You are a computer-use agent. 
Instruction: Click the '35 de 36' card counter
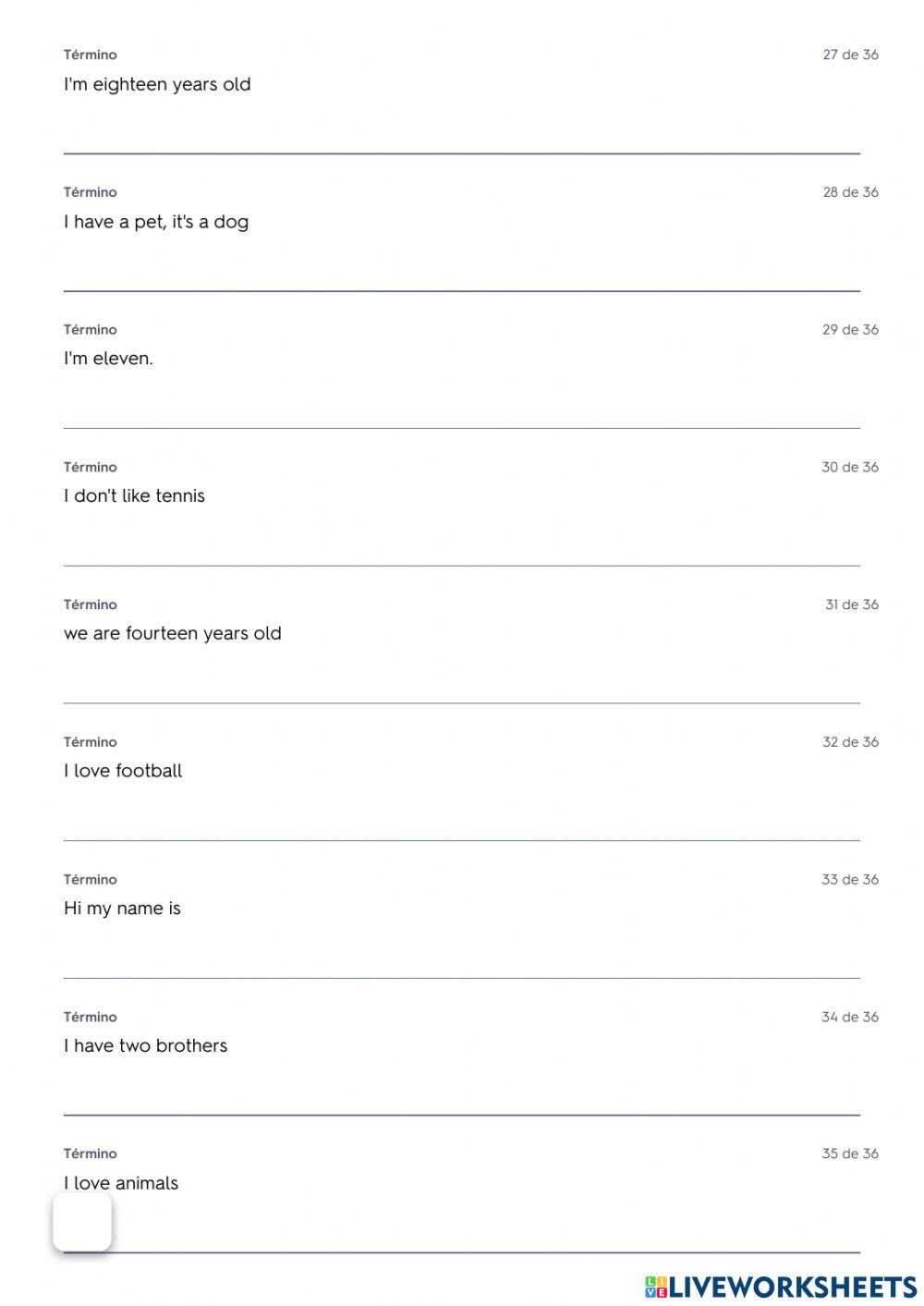pyautogui.click(x=850, y=1153)
